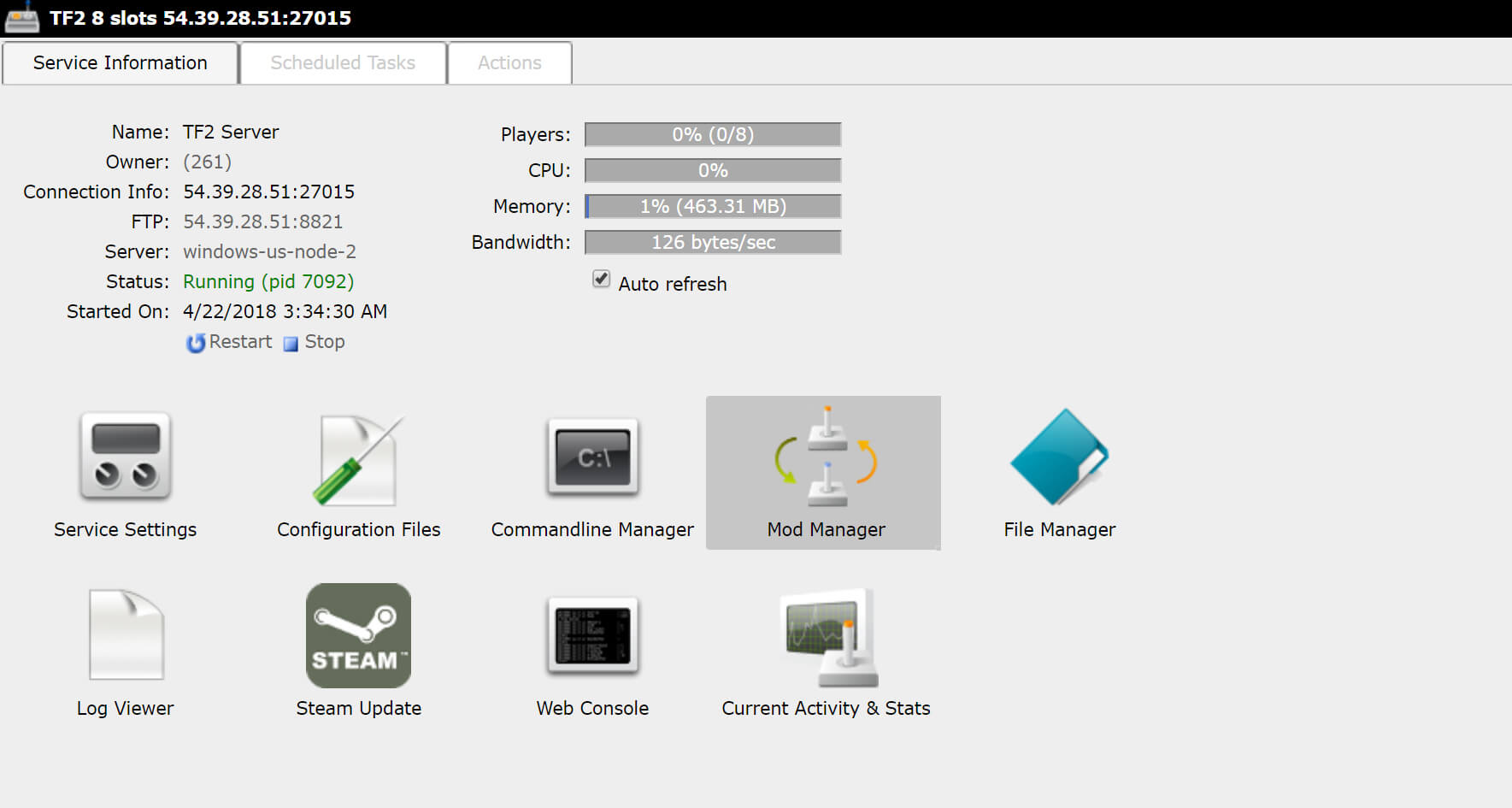Click the Current Activity & Stats label
Viewport: 1512px width, 808px height.
pos(826,709)
